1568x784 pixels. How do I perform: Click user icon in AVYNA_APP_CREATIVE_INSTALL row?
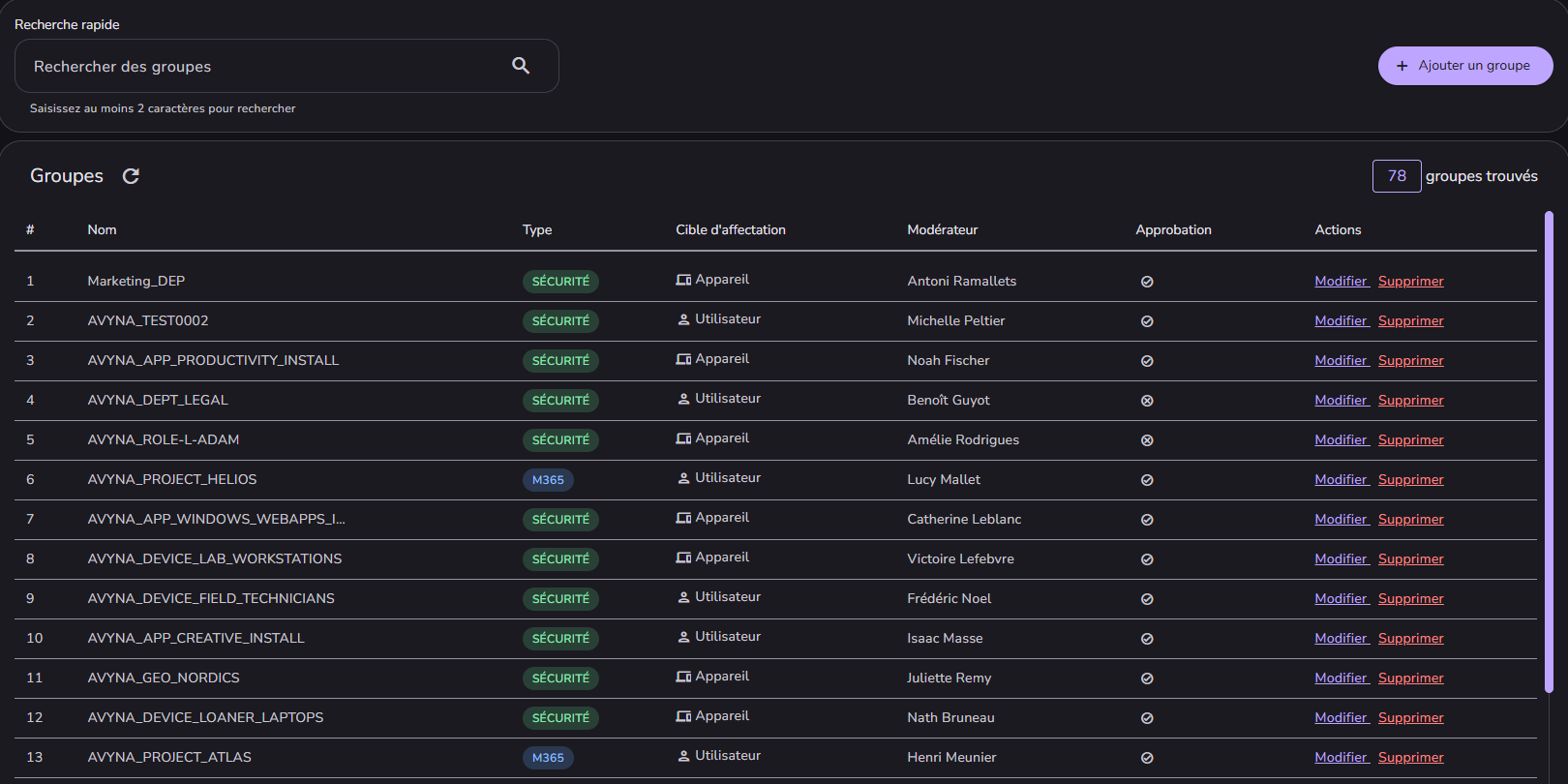(x=683, y=637)
